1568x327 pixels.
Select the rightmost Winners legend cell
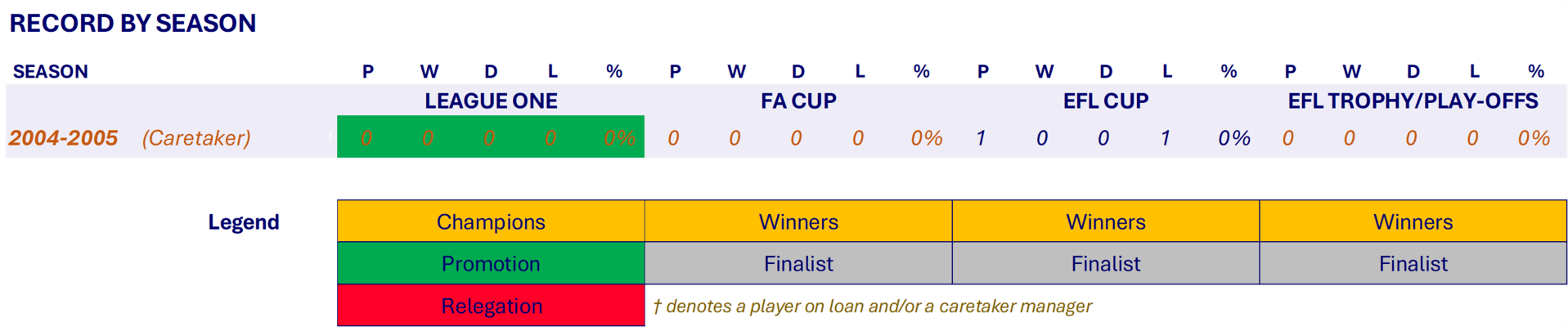[1413, 222]
